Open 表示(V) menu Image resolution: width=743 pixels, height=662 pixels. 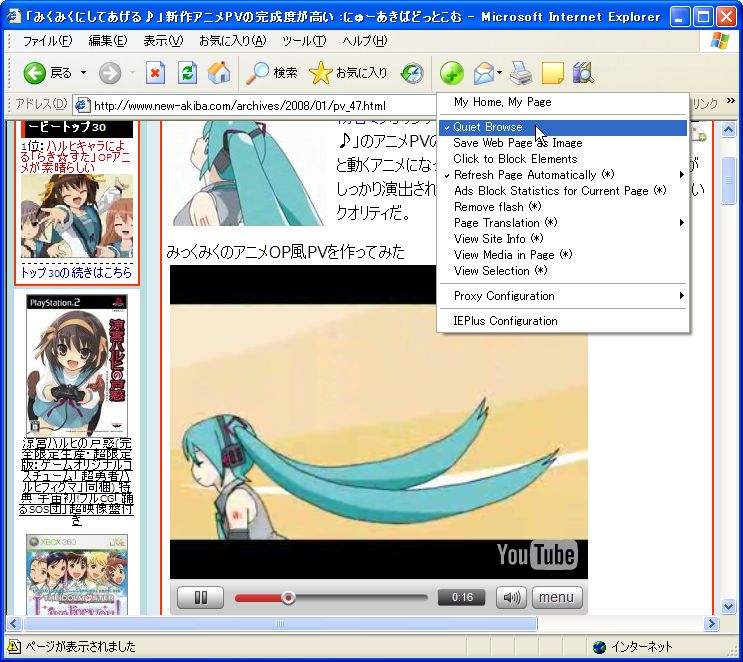pos(163,41)
